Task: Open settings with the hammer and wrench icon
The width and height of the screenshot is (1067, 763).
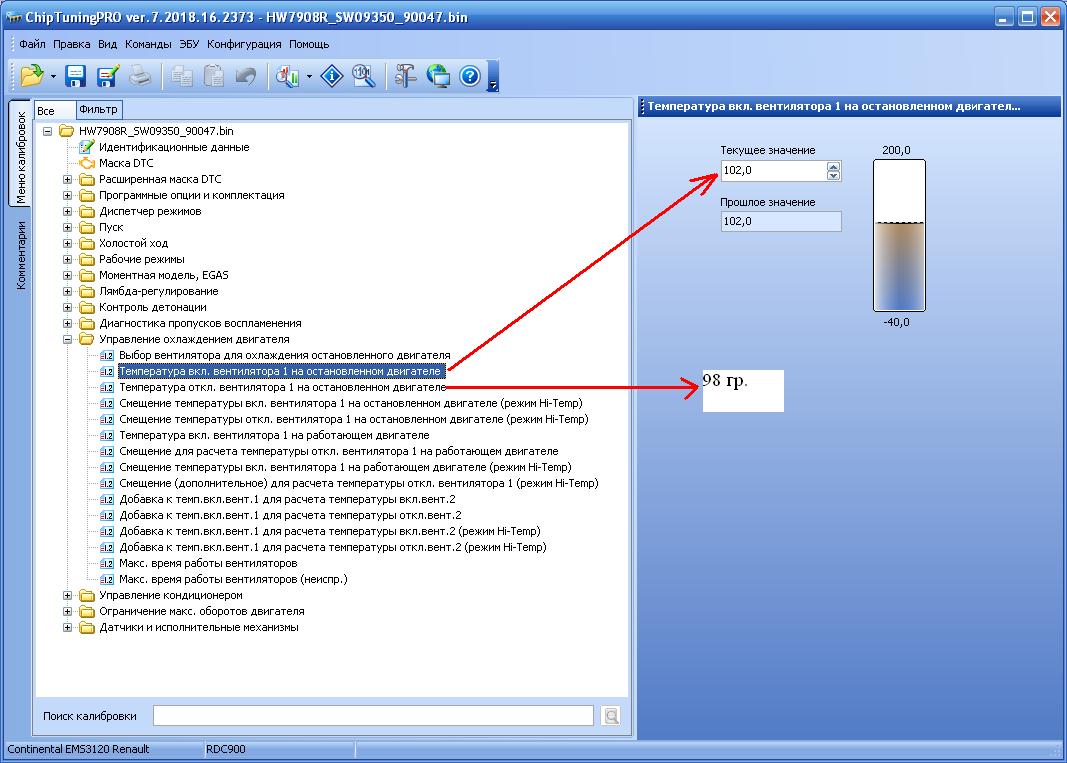Action: tap(406, 76)
